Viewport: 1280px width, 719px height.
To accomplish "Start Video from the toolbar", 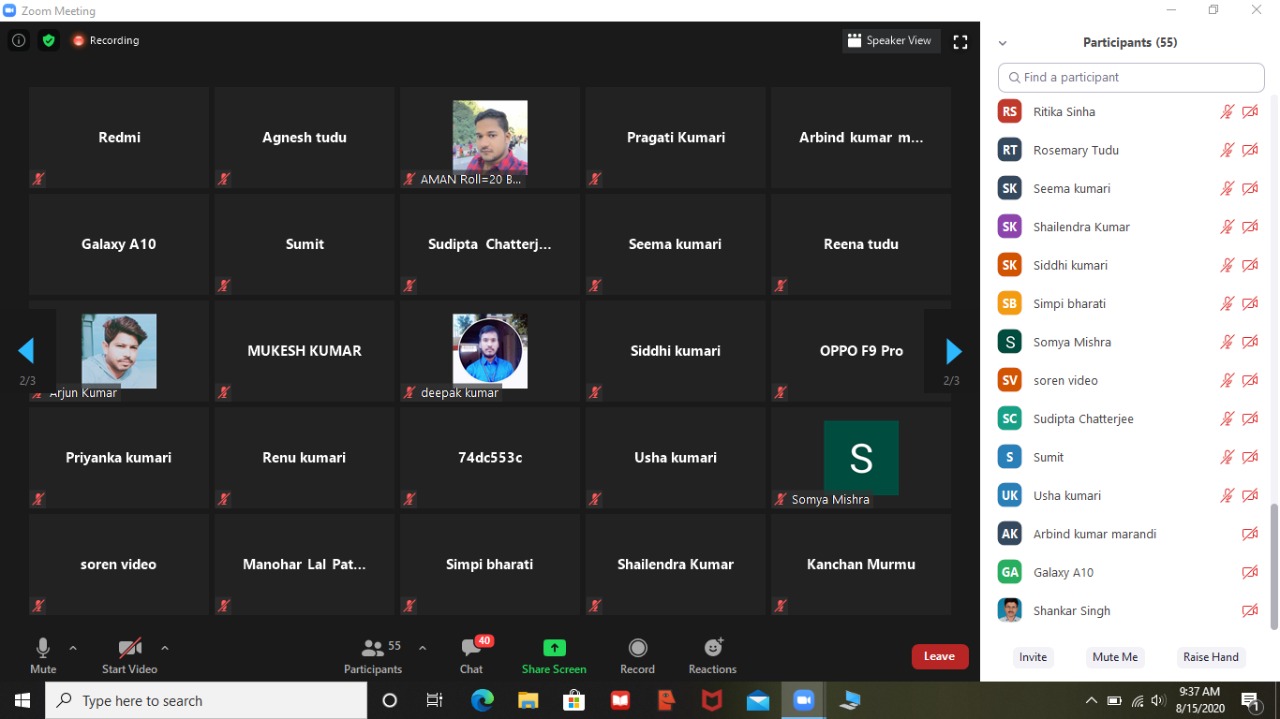I will pyautogui.click(x=130, y=656).
